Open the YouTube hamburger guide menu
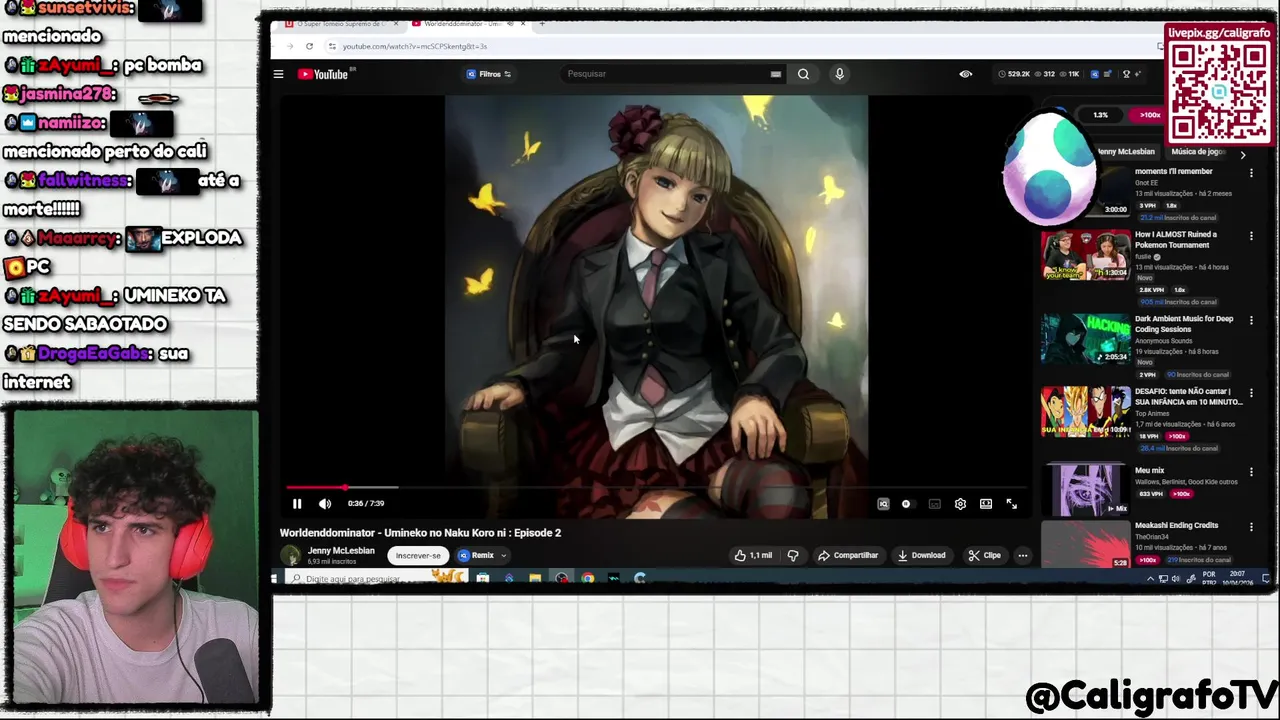 pyautogui.click(x=278, y=74)
